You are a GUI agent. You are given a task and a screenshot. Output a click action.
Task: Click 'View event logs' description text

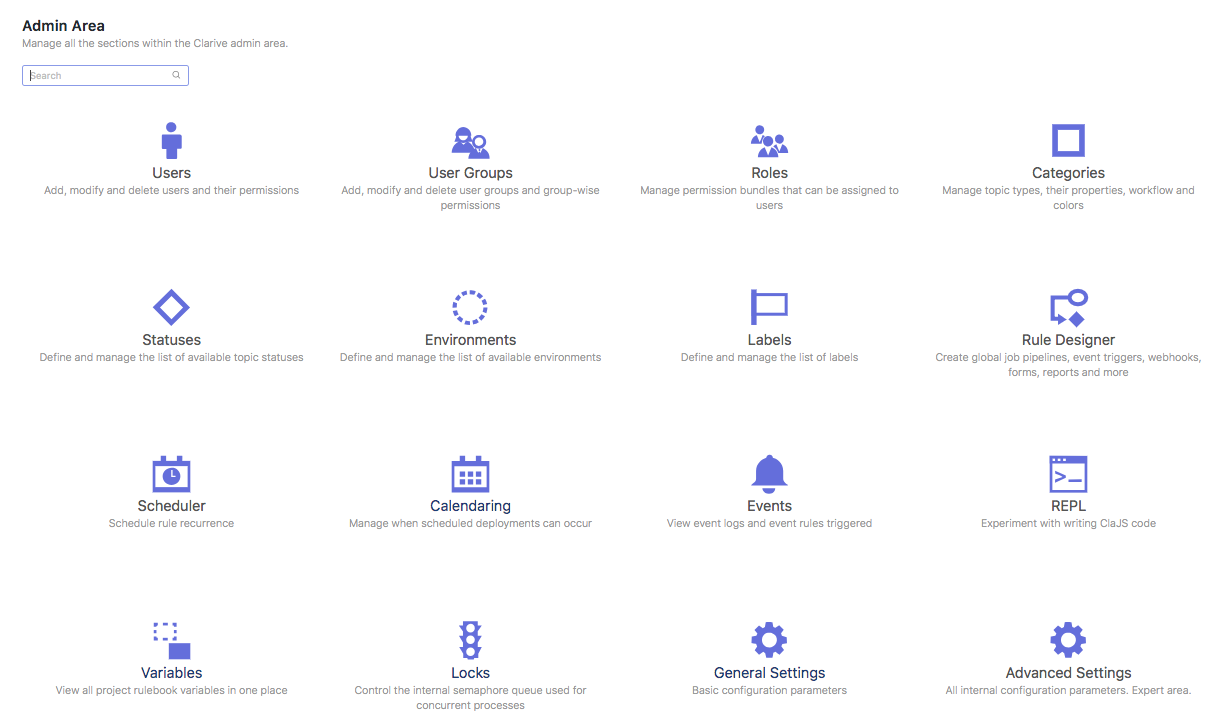(769, 523)
